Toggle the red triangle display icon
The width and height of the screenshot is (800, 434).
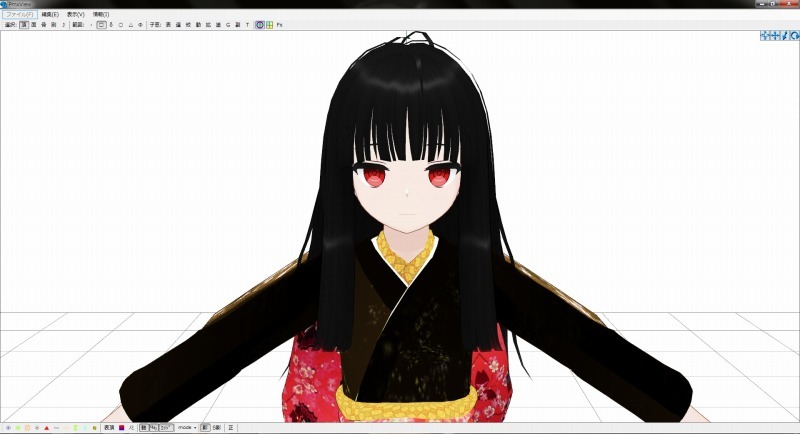(x=47, y=428)
